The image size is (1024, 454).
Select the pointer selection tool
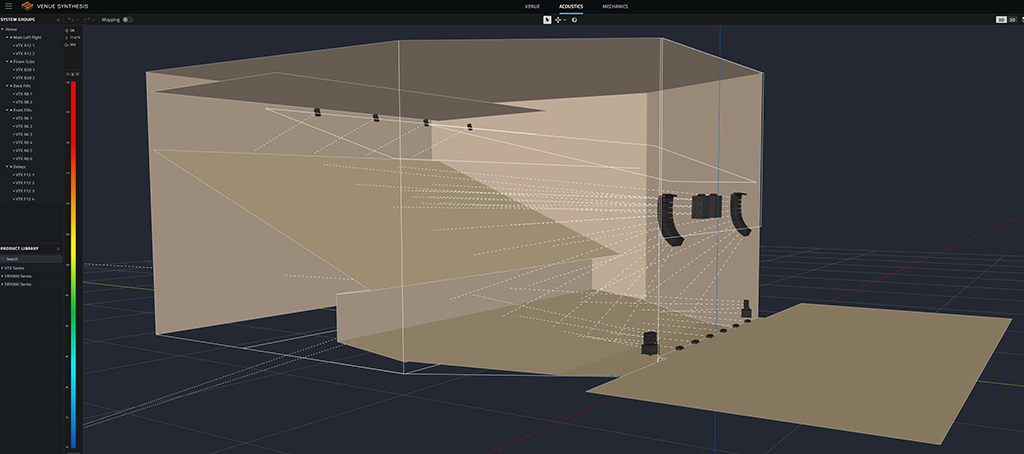point(546,19)
